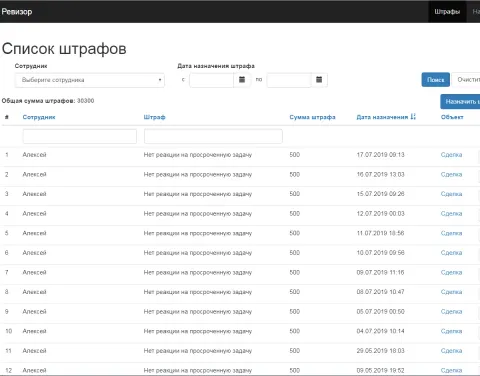Open Сделка link dated 15.07.2019

[451, 194]
